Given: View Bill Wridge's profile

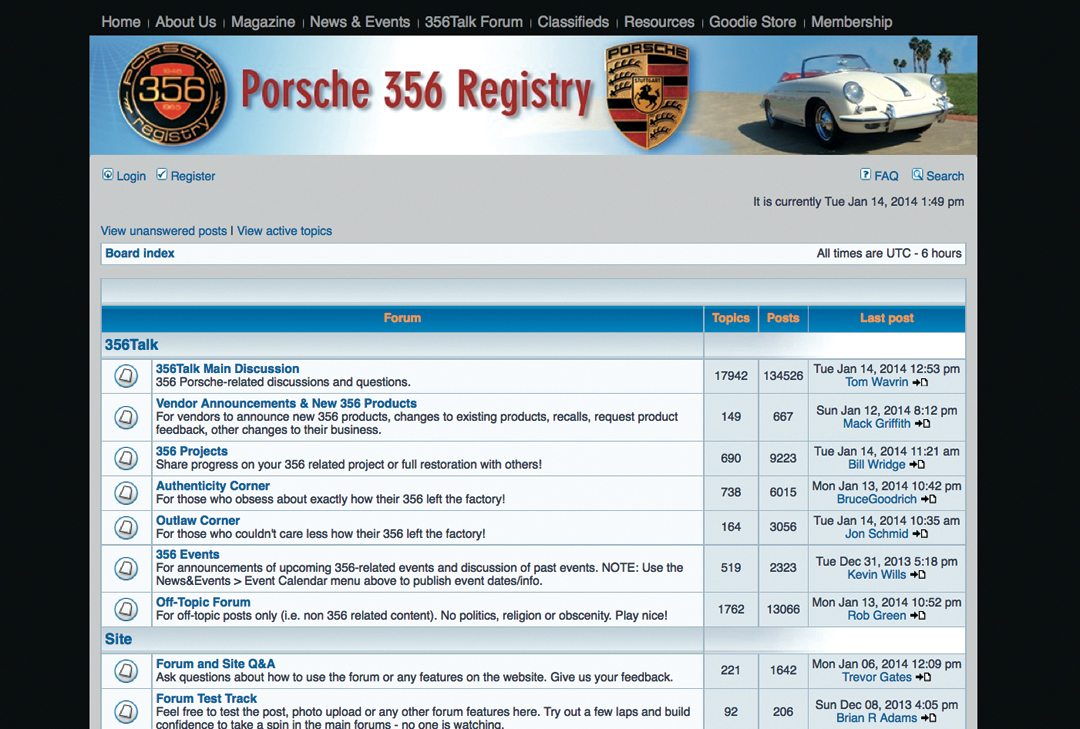Looking at the screenshot, I should [877, 465].
